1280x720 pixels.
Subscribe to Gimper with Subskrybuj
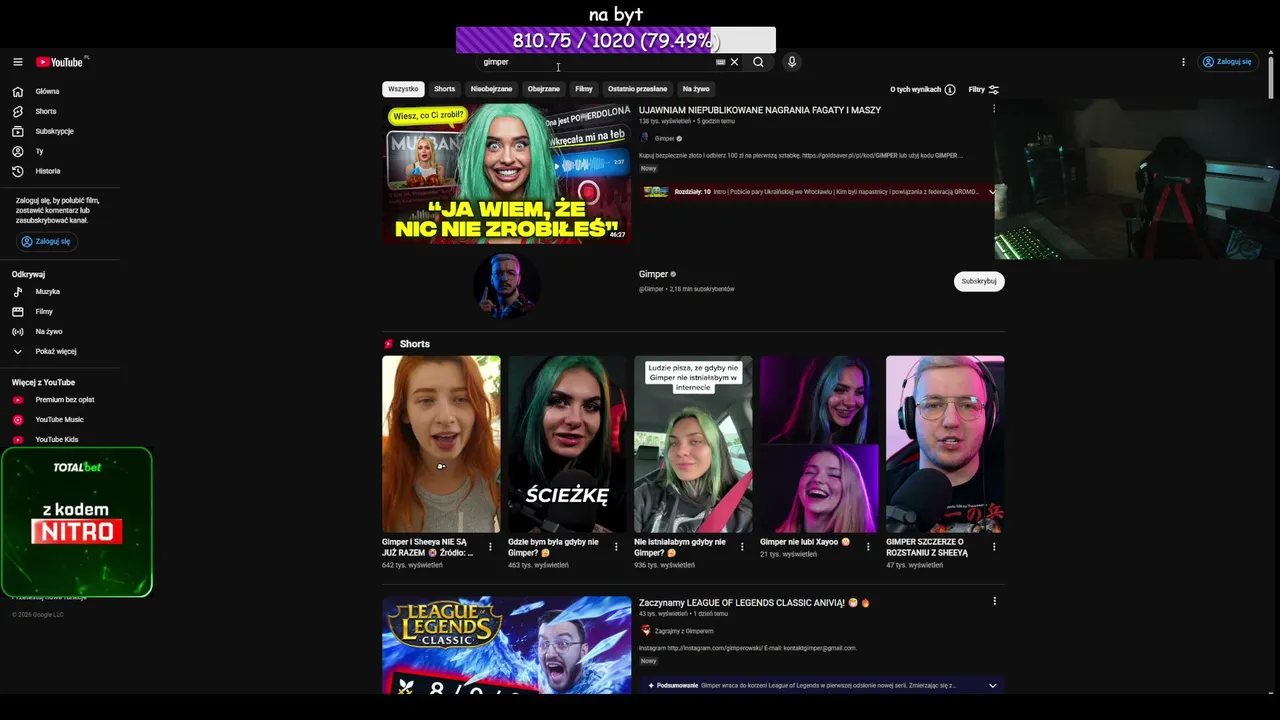click(979, 281)
